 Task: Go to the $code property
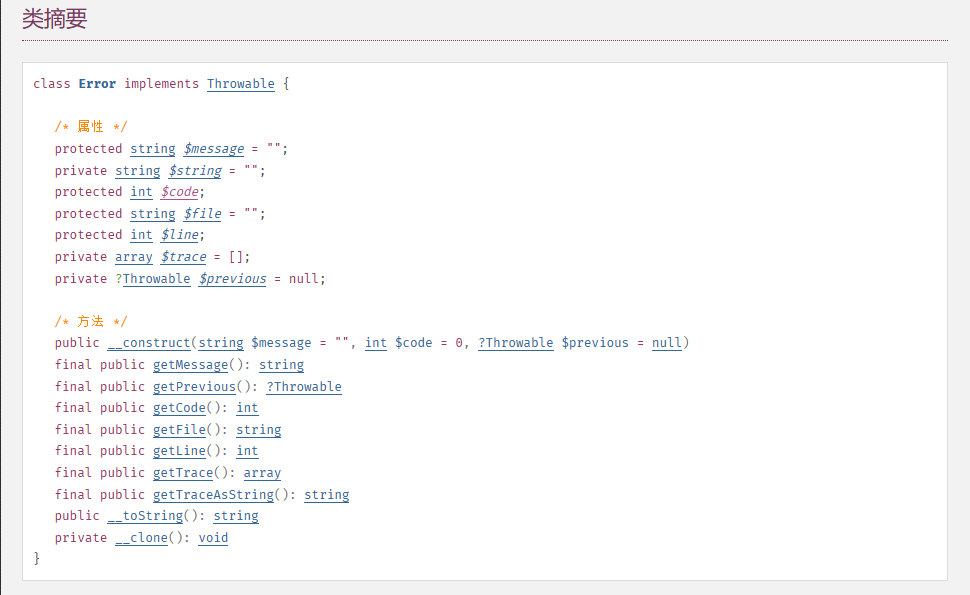pyautogui.click(x=180, y=192)
